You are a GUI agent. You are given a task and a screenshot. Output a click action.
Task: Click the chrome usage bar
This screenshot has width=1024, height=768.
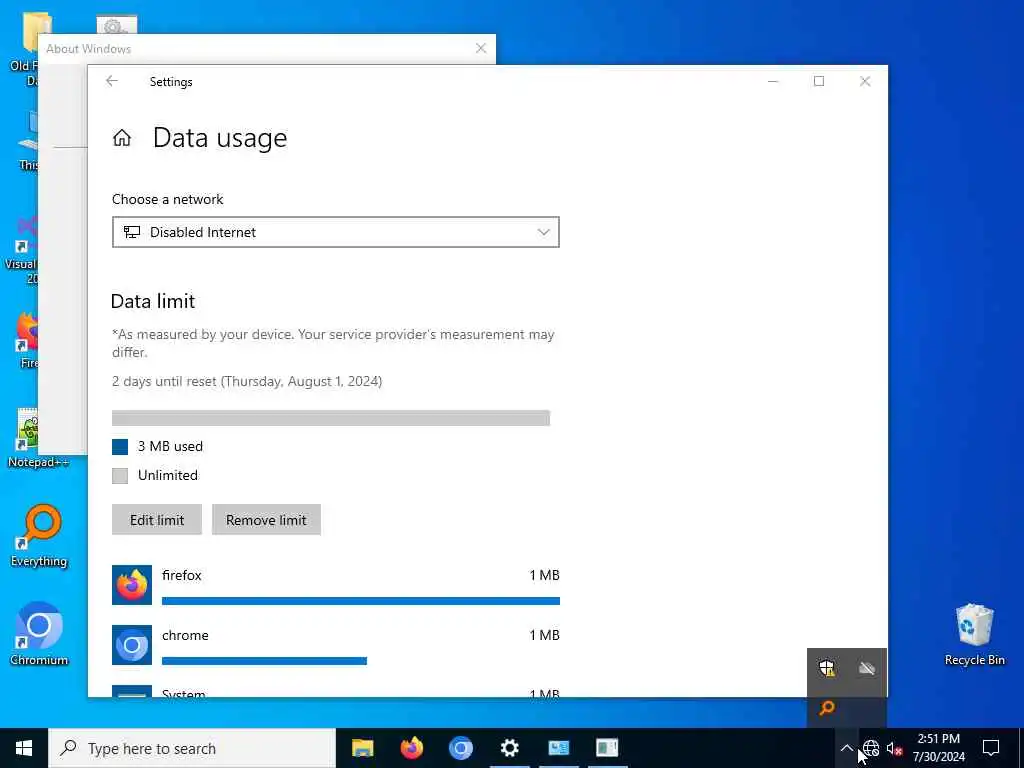pos(264,661)
